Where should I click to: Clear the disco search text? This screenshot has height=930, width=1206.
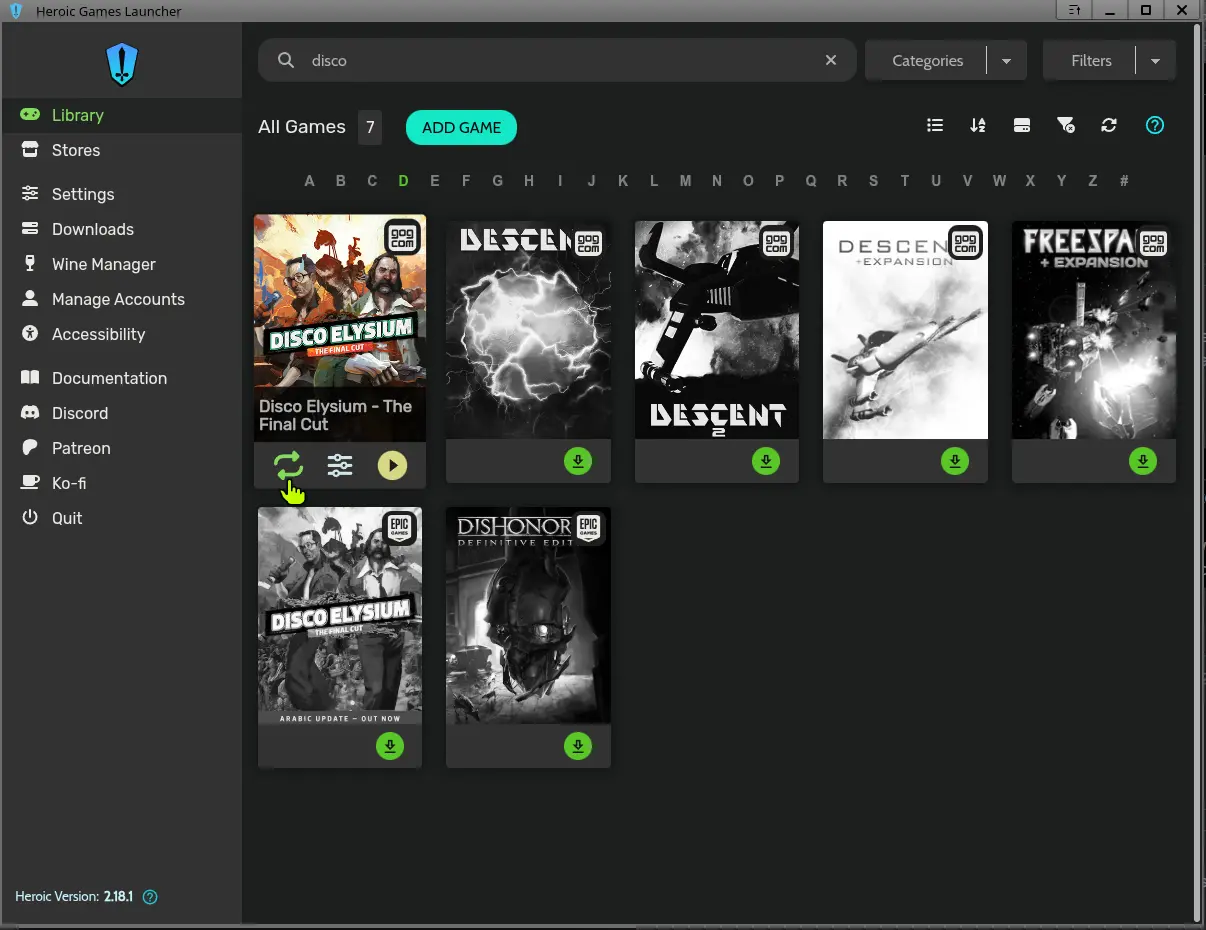coord(831,60)
